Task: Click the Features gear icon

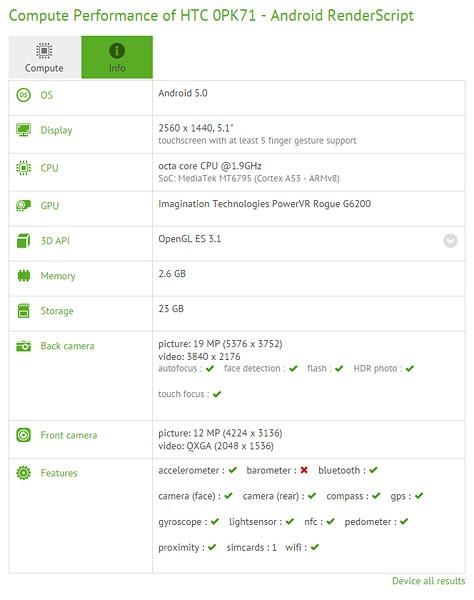Action: tap(24, 473)
